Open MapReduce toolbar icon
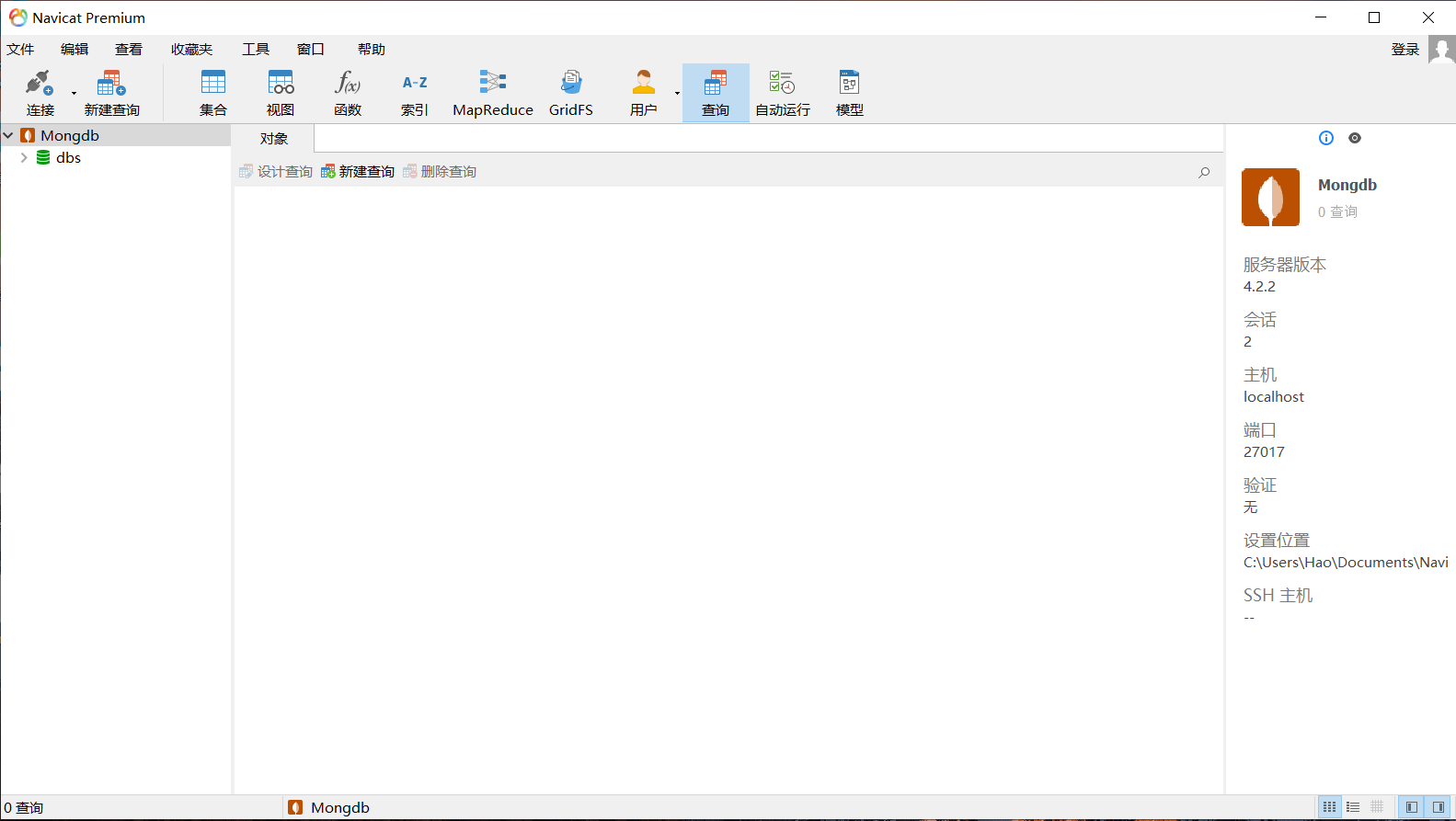The image size is (1456, 821). point(493,93)
